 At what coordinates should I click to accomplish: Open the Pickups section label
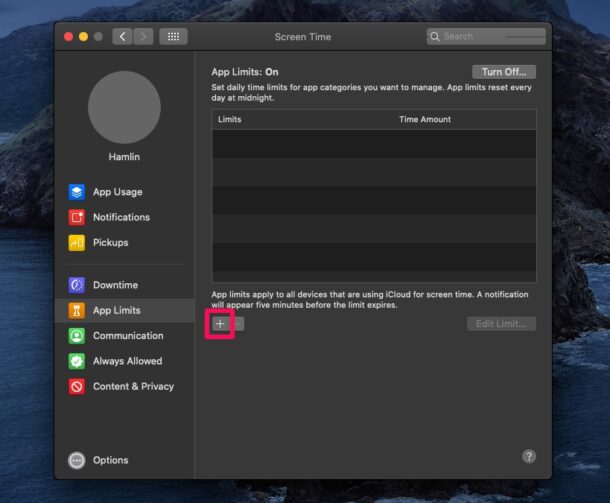pos(110,243)
